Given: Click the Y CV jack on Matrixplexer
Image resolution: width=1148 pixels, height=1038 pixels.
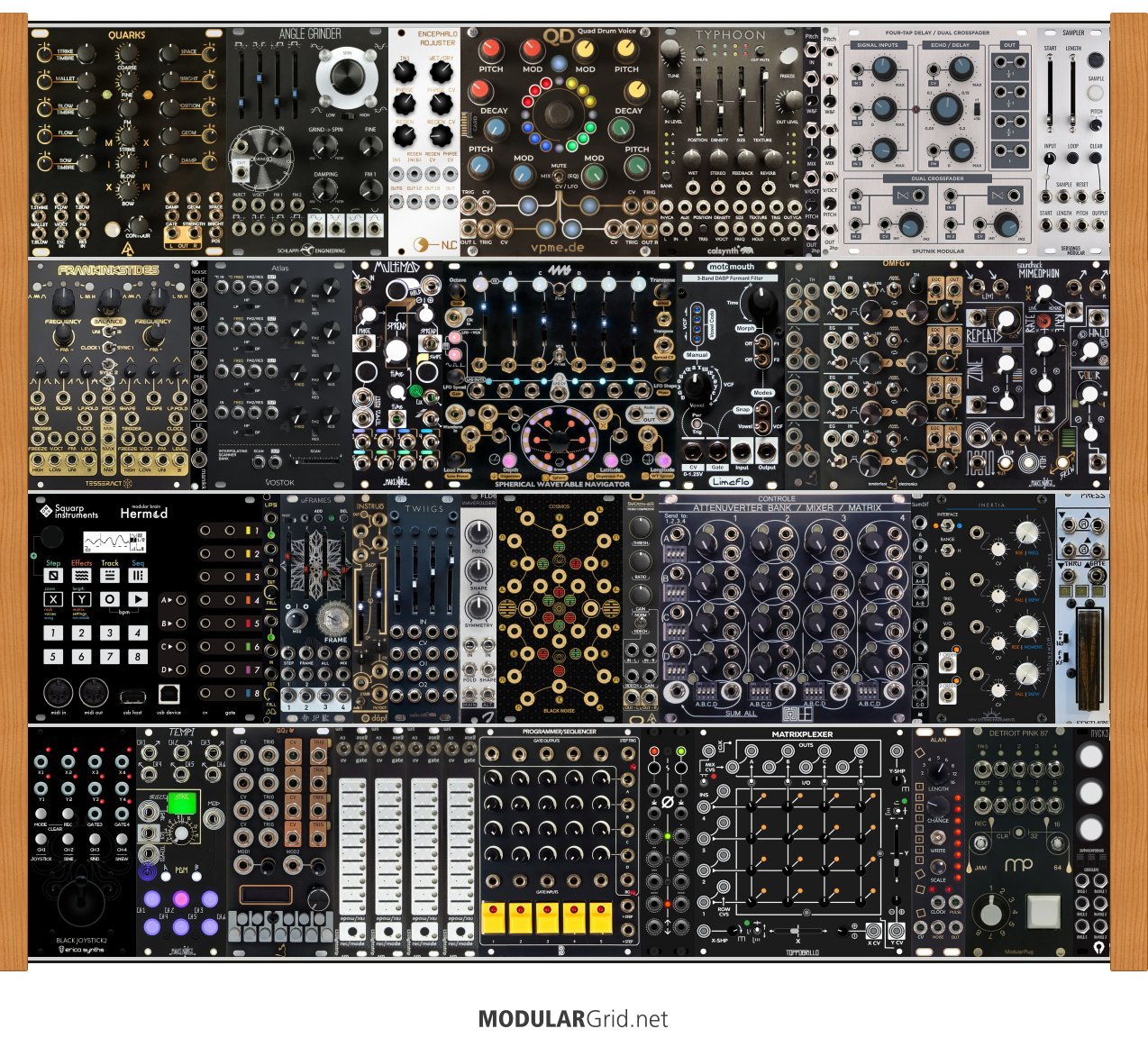Looking at the screenshot, I should click(x=897, y=930).
